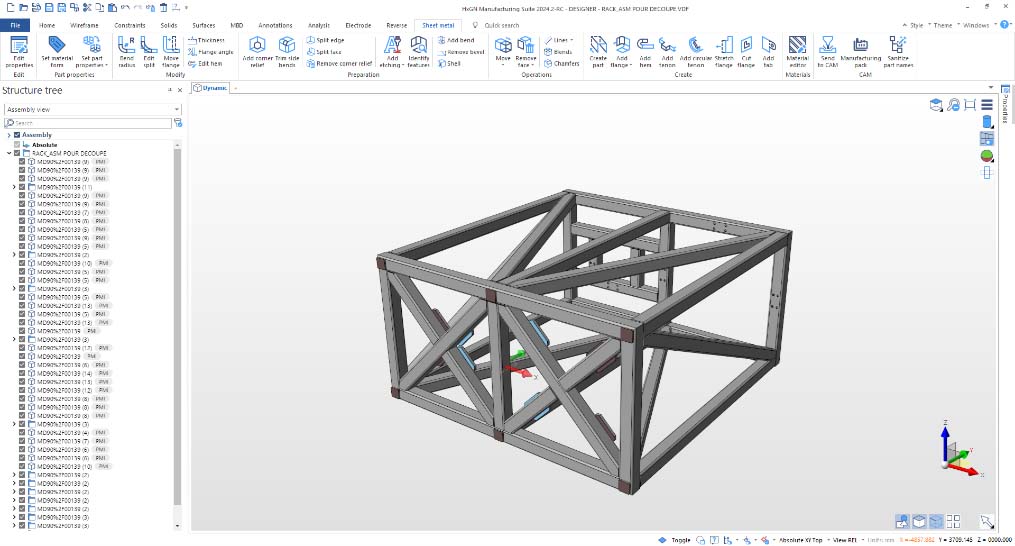Image resolution: width=1015 pixels, height=546 pixels.
Task: Run the Identify features tool
Action: point(418,52)
